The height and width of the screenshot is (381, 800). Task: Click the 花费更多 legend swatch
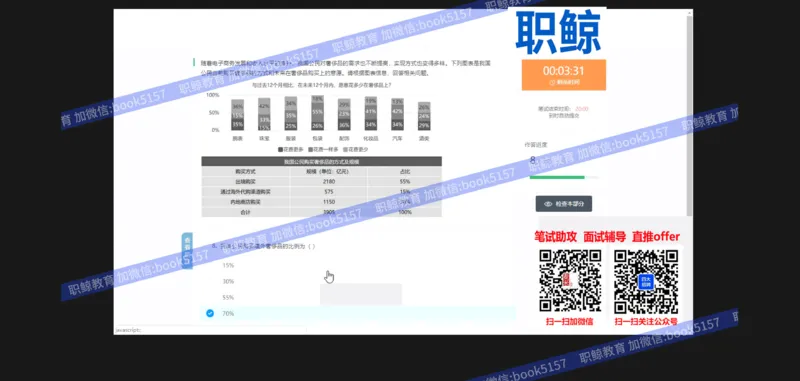tap(280, 149)
